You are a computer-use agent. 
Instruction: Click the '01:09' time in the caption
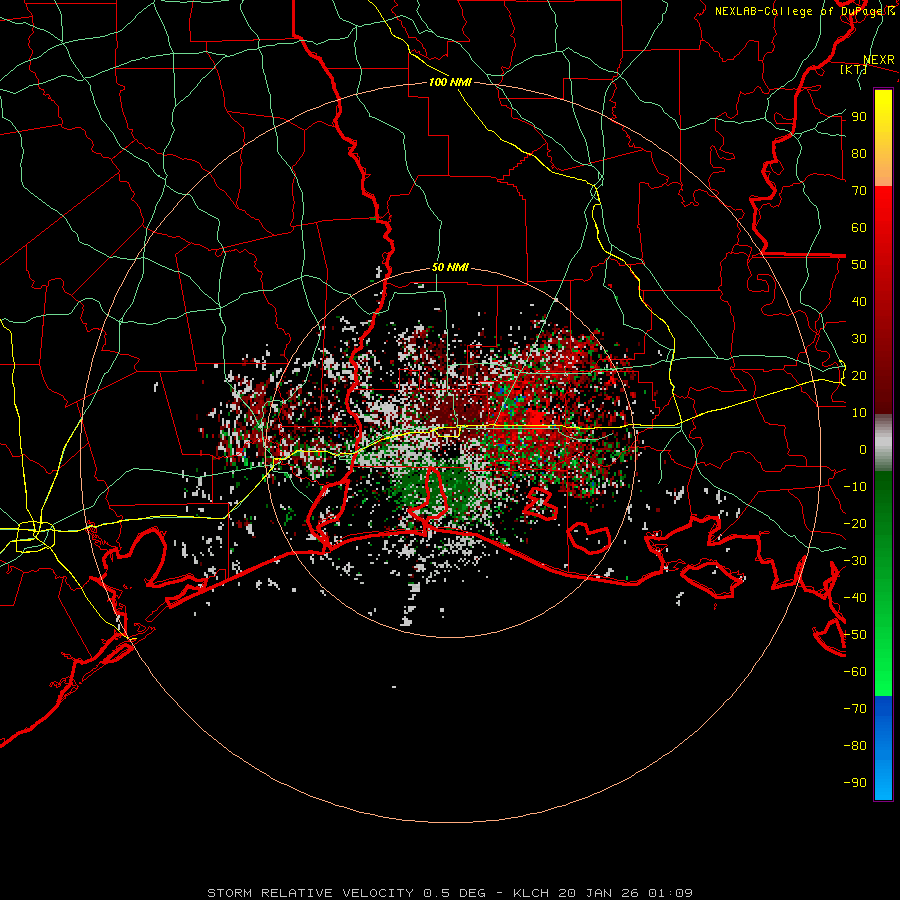click(x=670, y=893)
